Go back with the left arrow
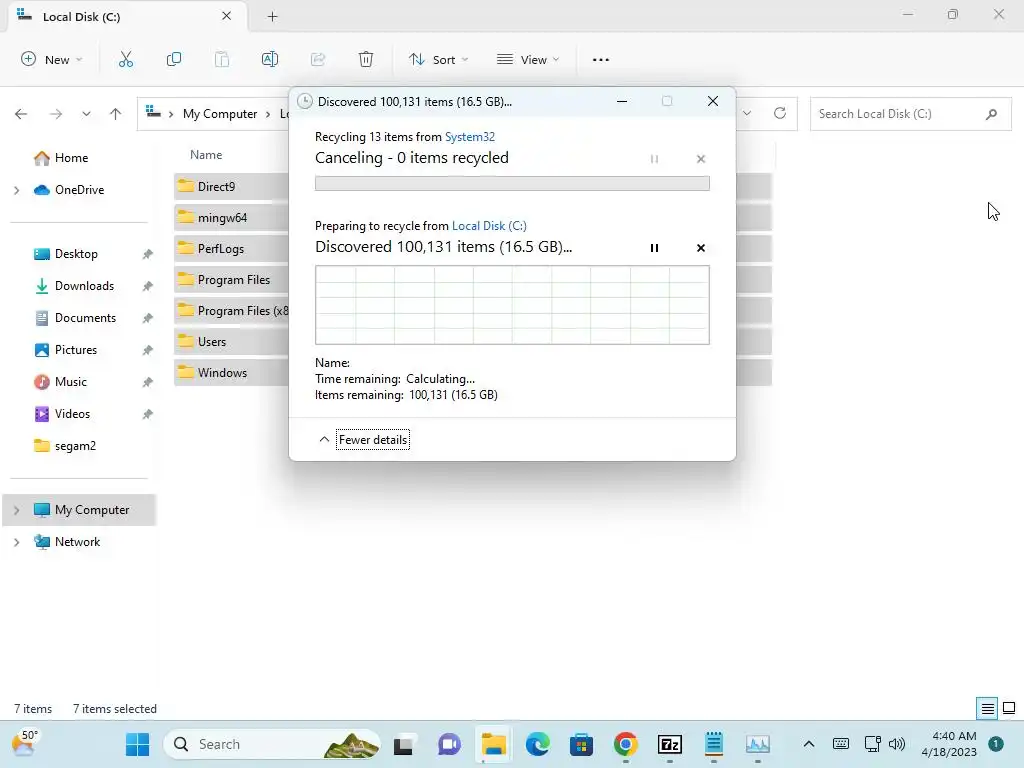 [x=21, y=114]
